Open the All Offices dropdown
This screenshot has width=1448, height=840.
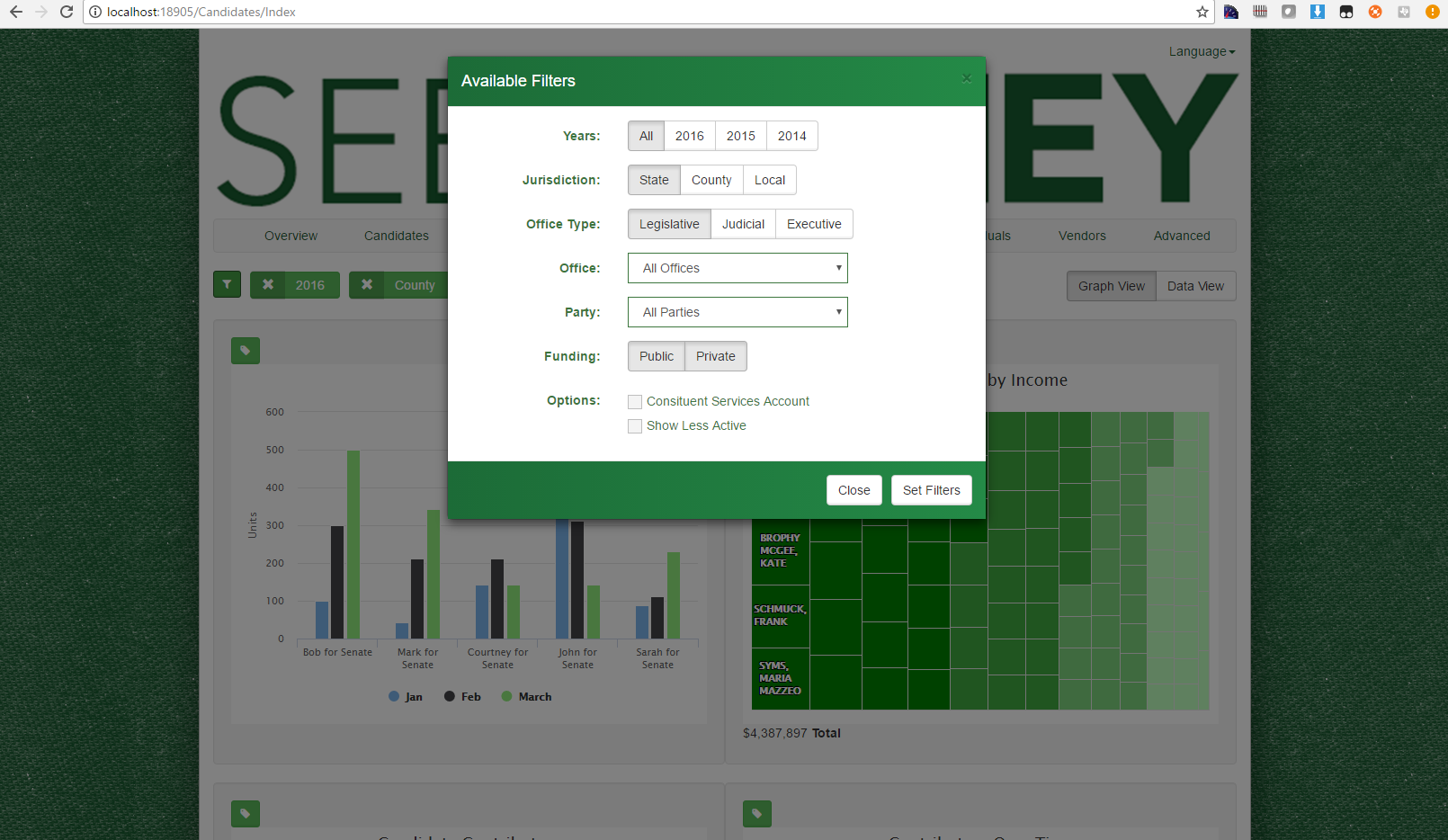coord(737,268)
